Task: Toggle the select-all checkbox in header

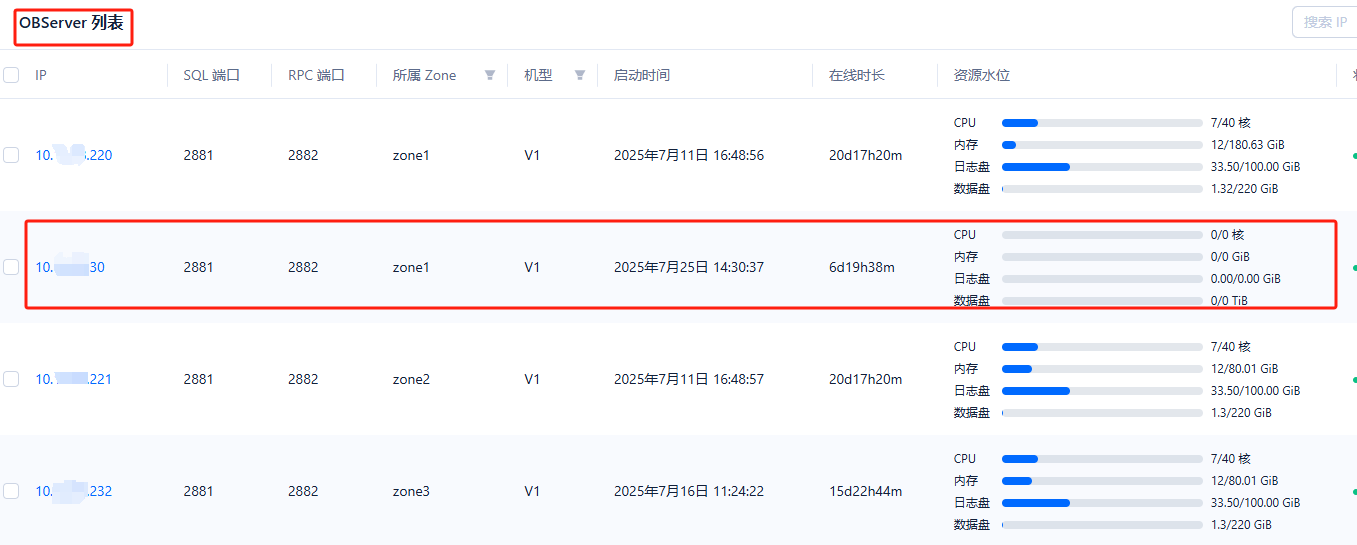Action: 11,75
